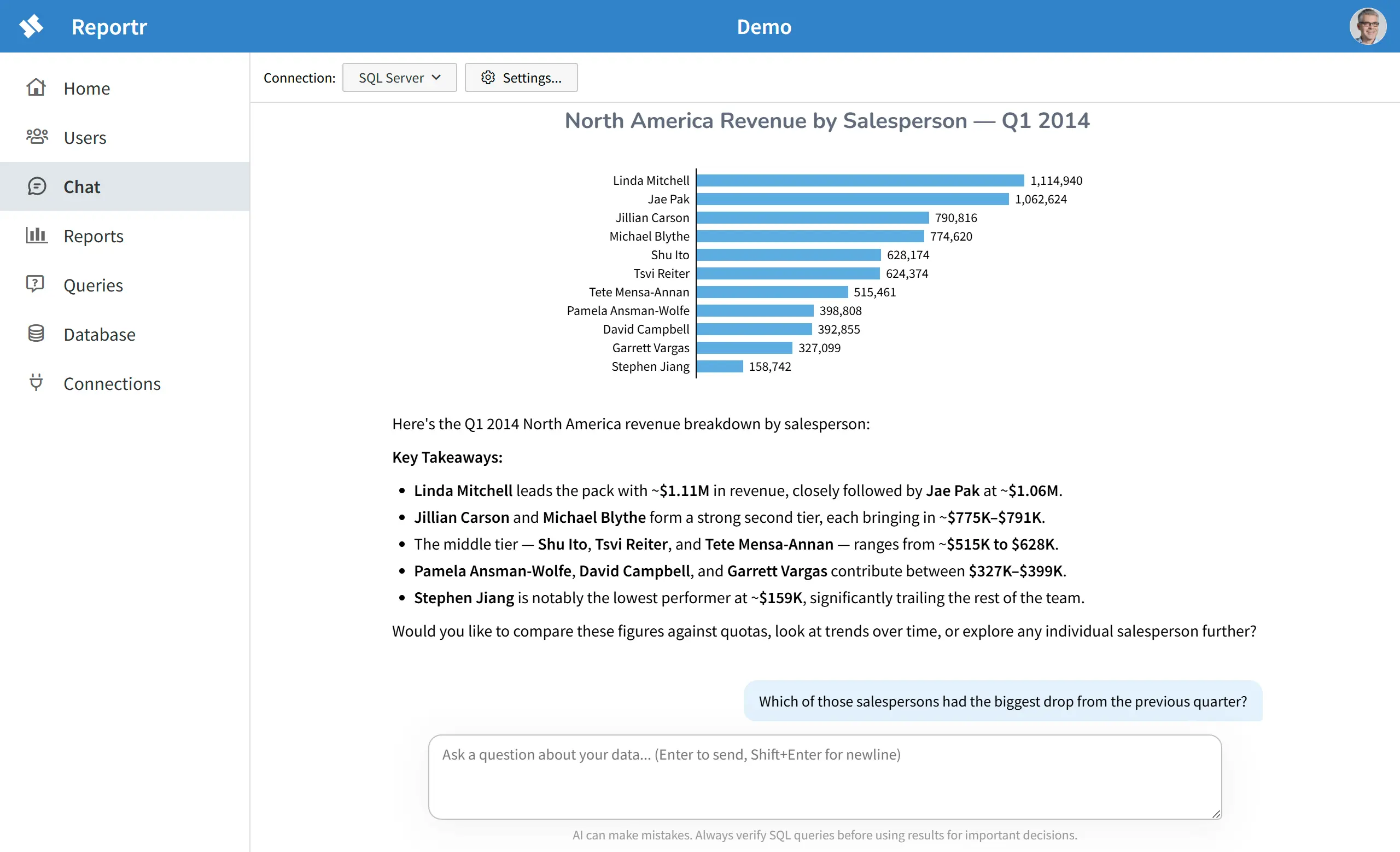Click the textarea resize handle

pyautogui.click(x=1216, y=814)
